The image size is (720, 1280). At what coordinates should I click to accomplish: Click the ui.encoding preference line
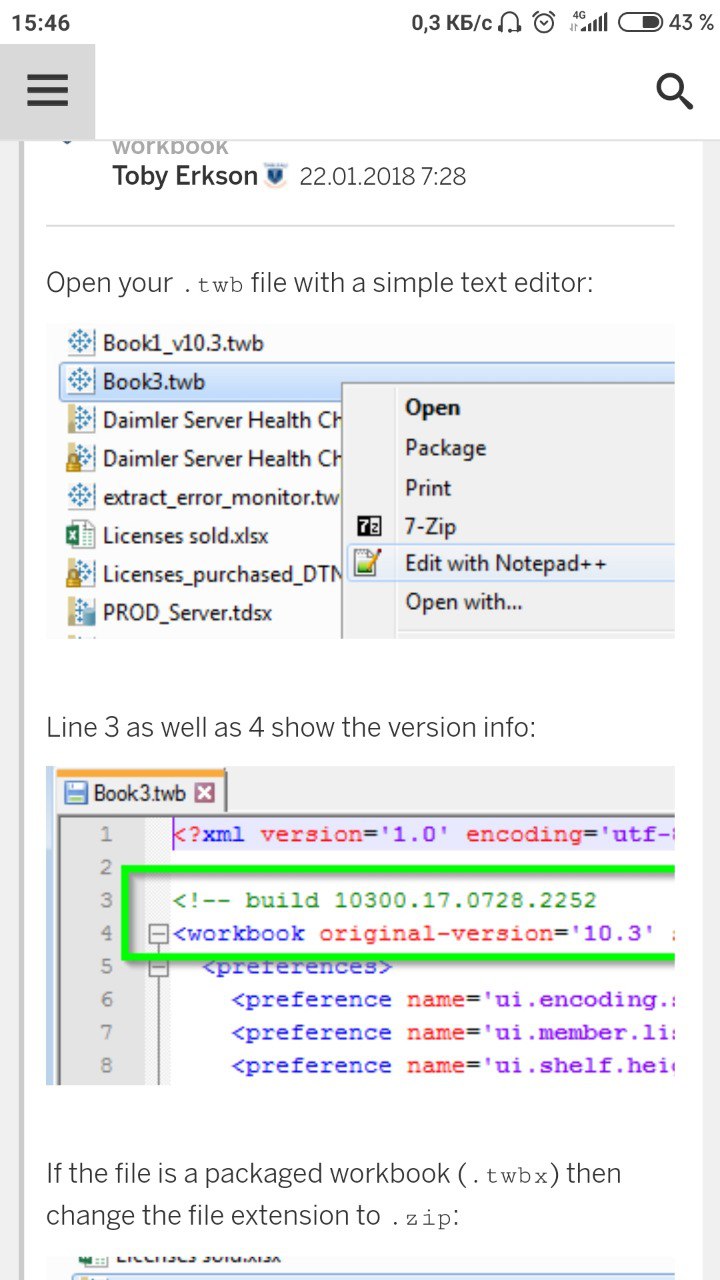tap(452, 1000)
